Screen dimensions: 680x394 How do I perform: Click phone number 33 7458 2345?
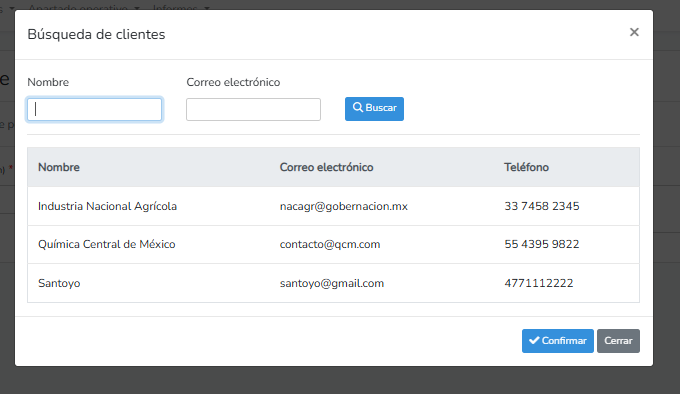click(542, 206)
